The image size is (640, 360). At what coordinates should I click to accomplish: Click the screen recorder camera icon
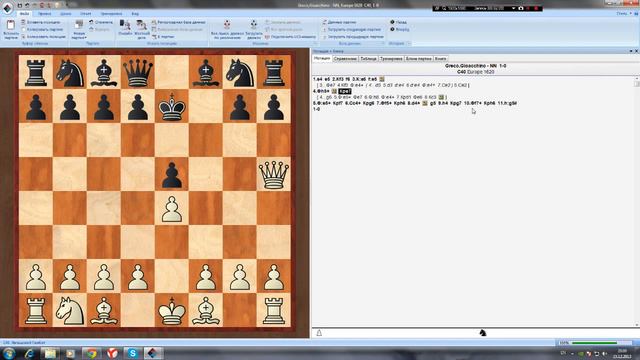tap(521, 8)
